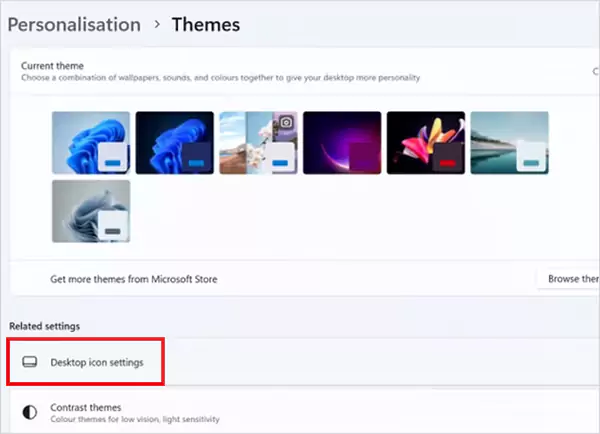Click the Desktop icon settings monitor icon

[x=29, y=362]
